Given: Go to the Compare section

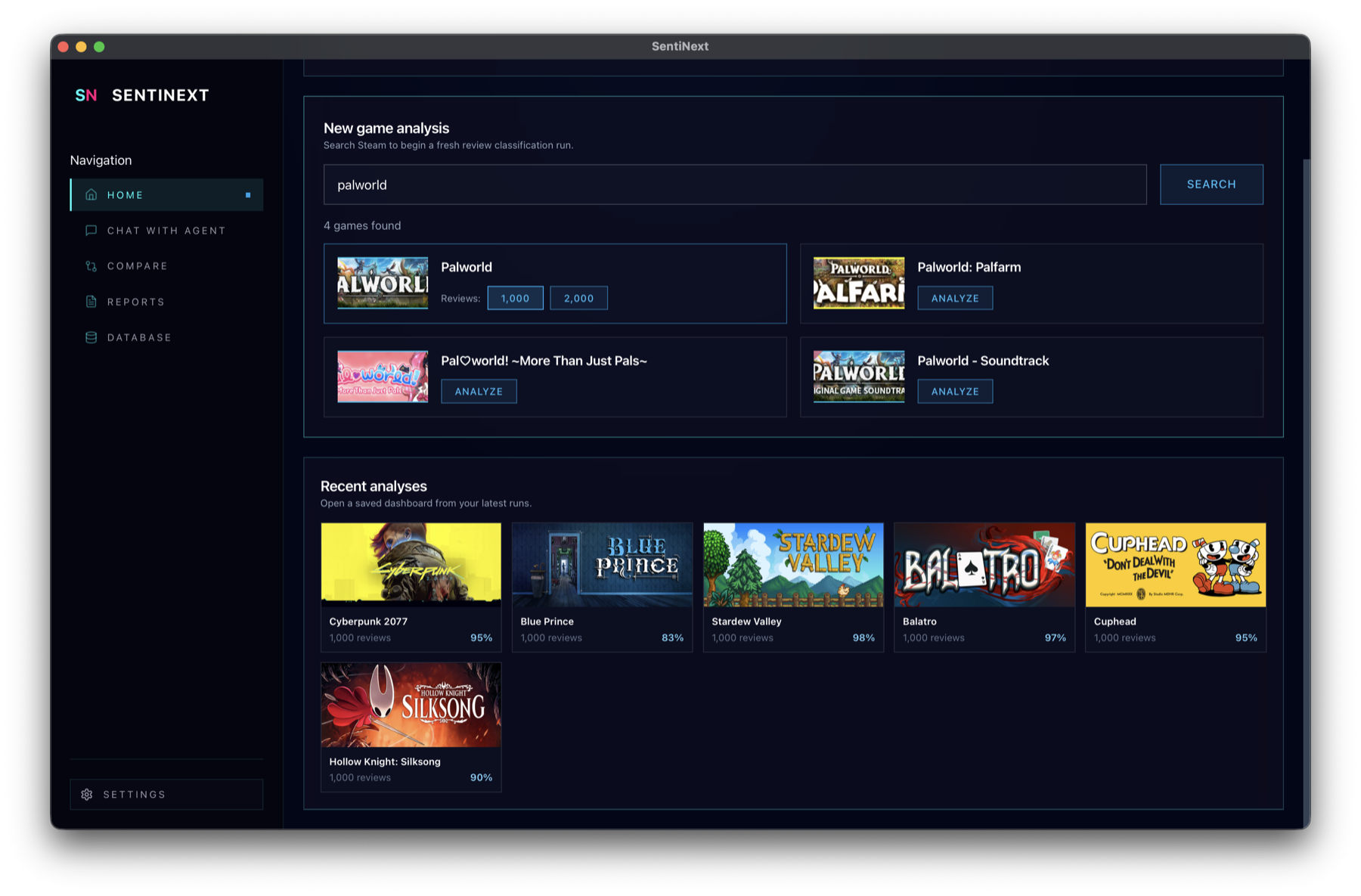Looking at the screenshot, I should 166,266.
